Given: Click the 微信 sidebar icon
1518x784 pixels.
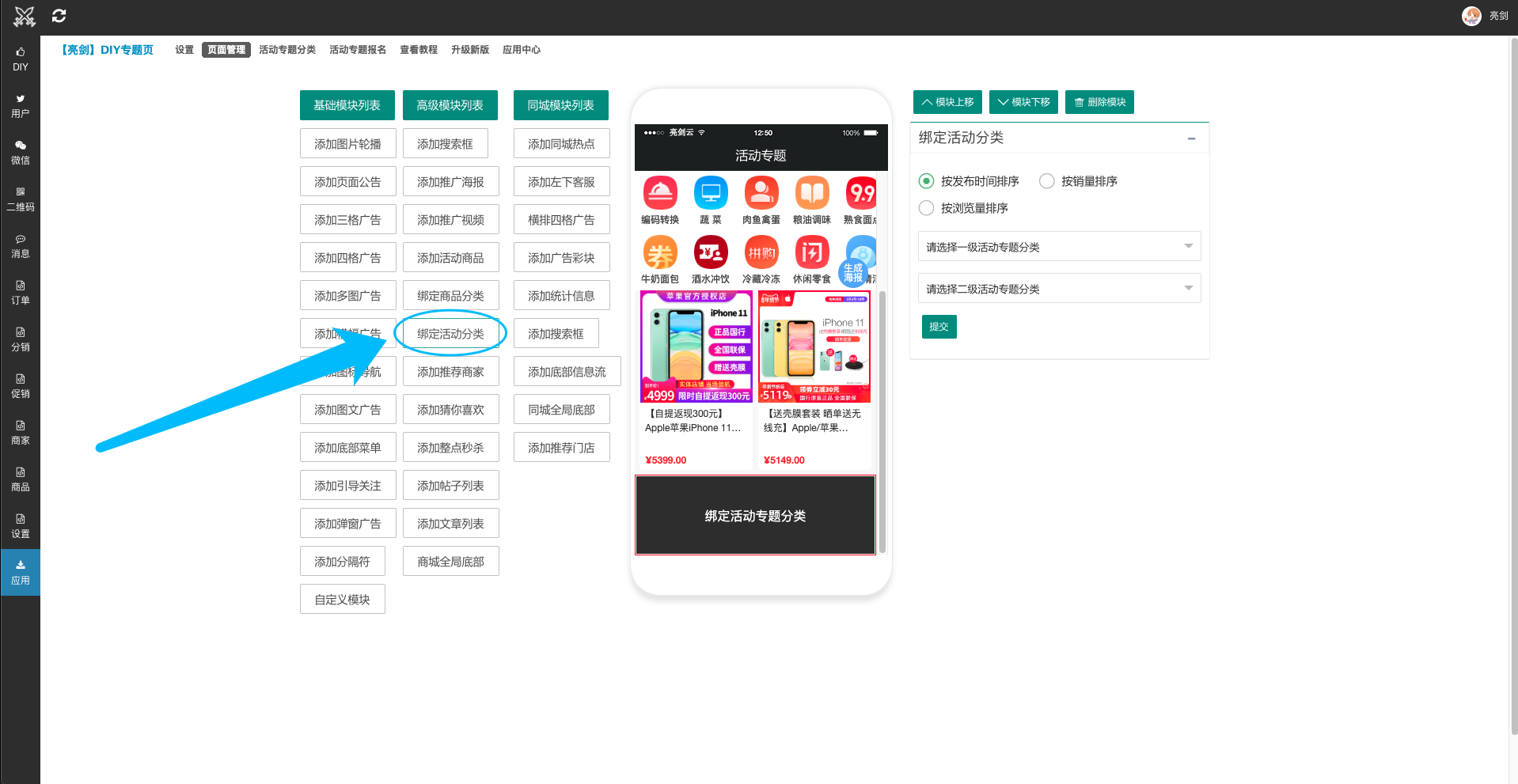Looking at the screenshot, I should pyautogui.click(x=20, y=152).
